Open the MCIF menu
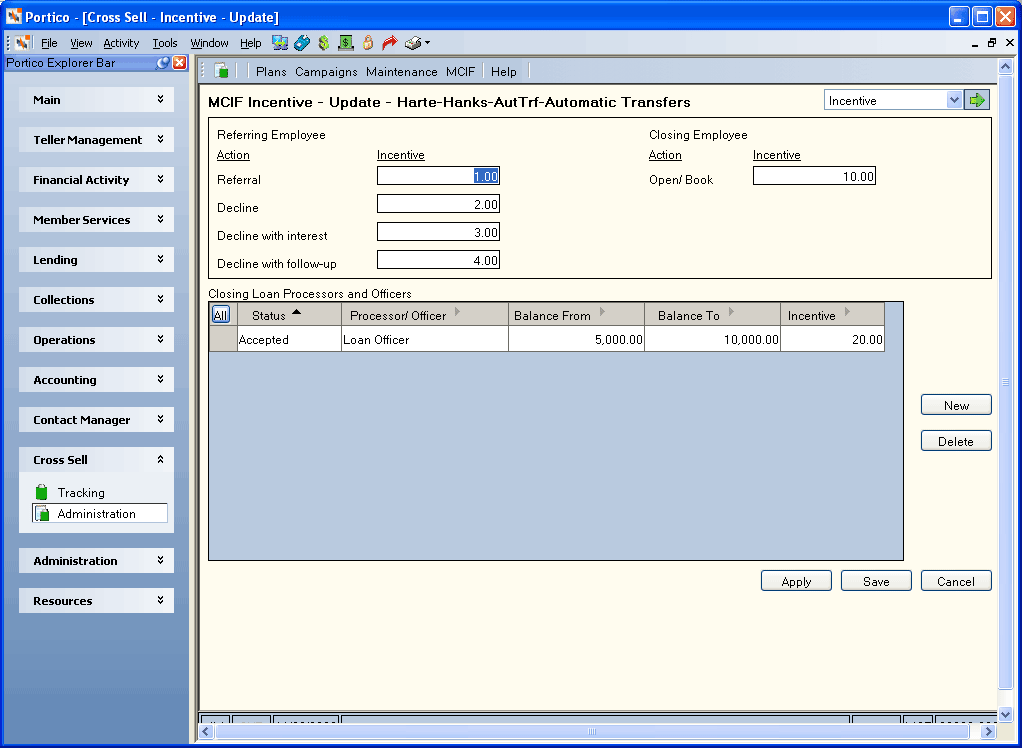Screen dimensions: 1022x748 pyautogui.click(x=460, y=72)
